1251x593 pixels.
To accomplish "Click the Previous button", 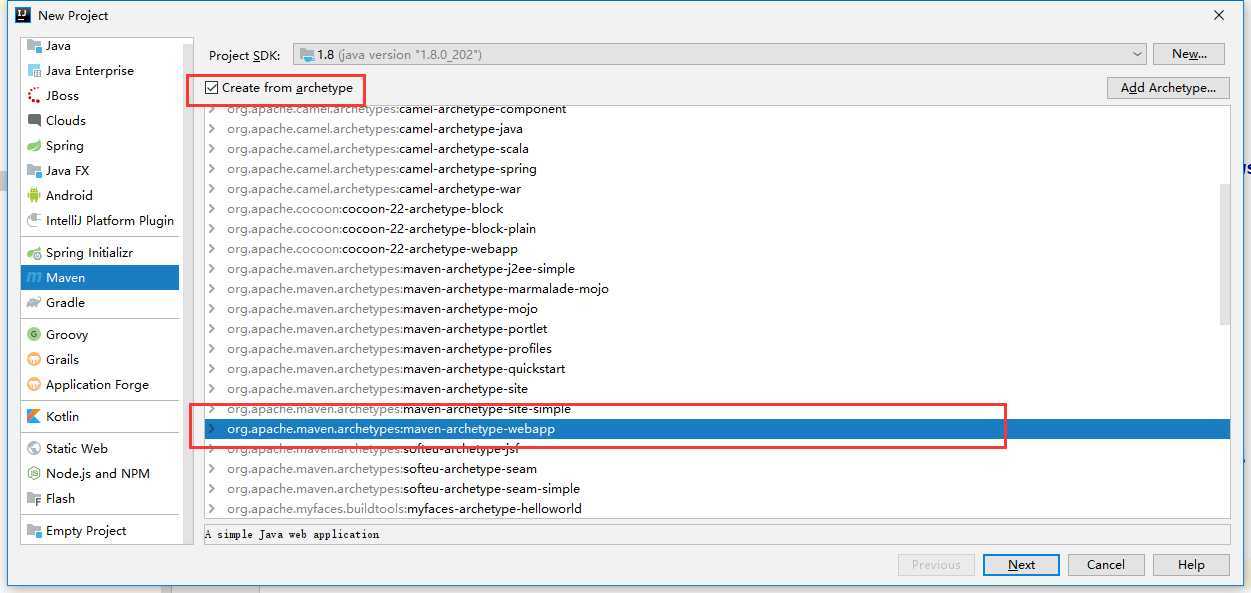I will click(936, 565).
